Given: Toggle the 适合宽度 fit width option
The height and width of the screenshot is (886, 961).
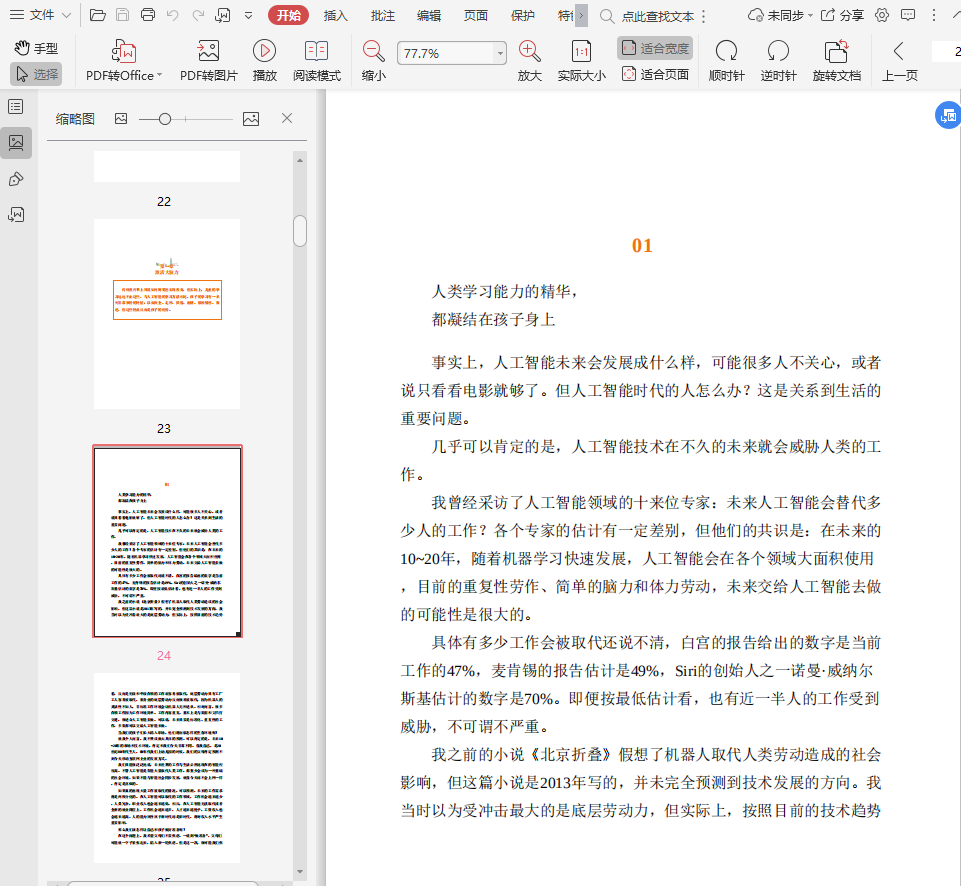Looking at the screenshot, I should (655, 48).
